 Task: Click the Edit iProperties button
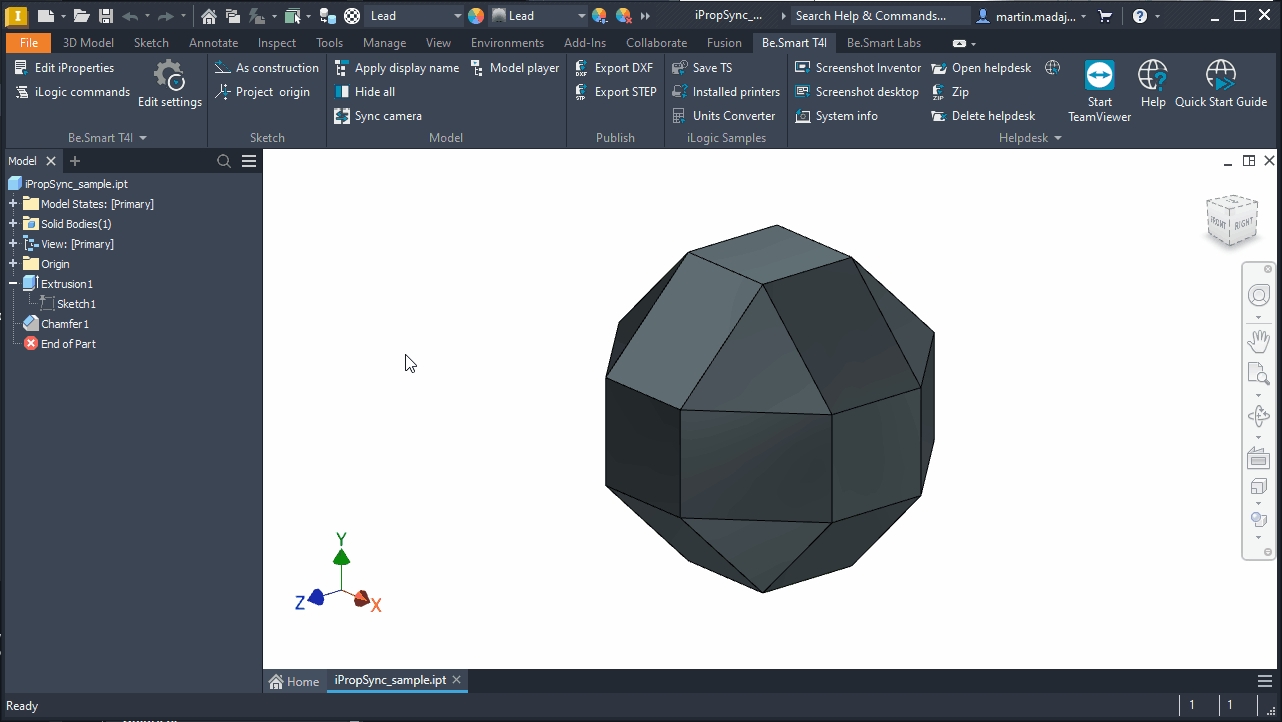click(65, 68)
